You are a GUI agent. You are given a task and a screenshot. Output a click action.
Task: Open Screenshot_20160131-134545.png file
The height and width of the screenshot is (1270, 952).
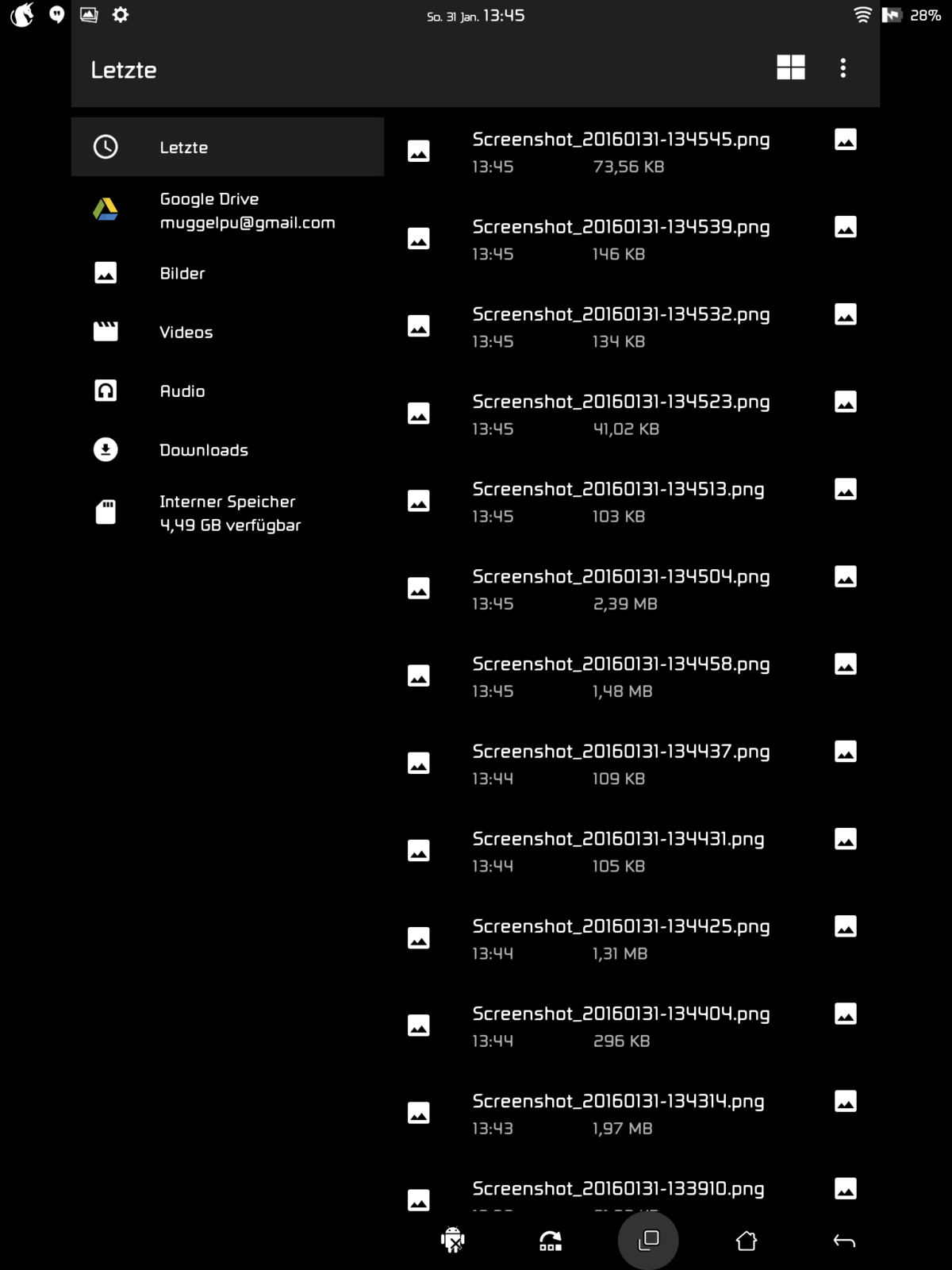click(620, 140)
